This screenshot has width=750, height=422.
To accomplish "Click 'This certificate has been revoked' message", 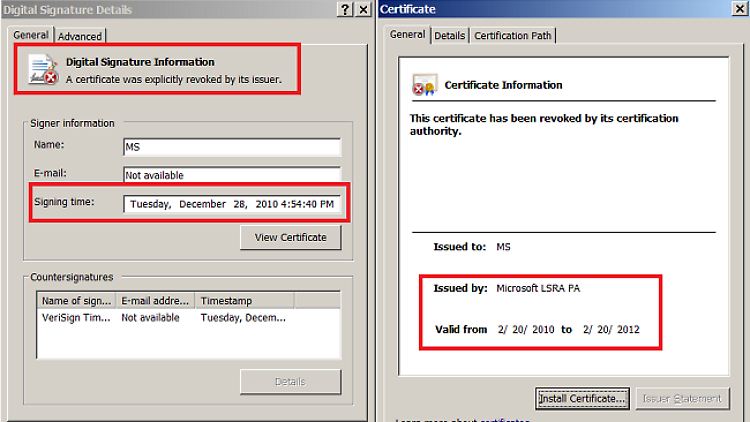I will [544, 124].
